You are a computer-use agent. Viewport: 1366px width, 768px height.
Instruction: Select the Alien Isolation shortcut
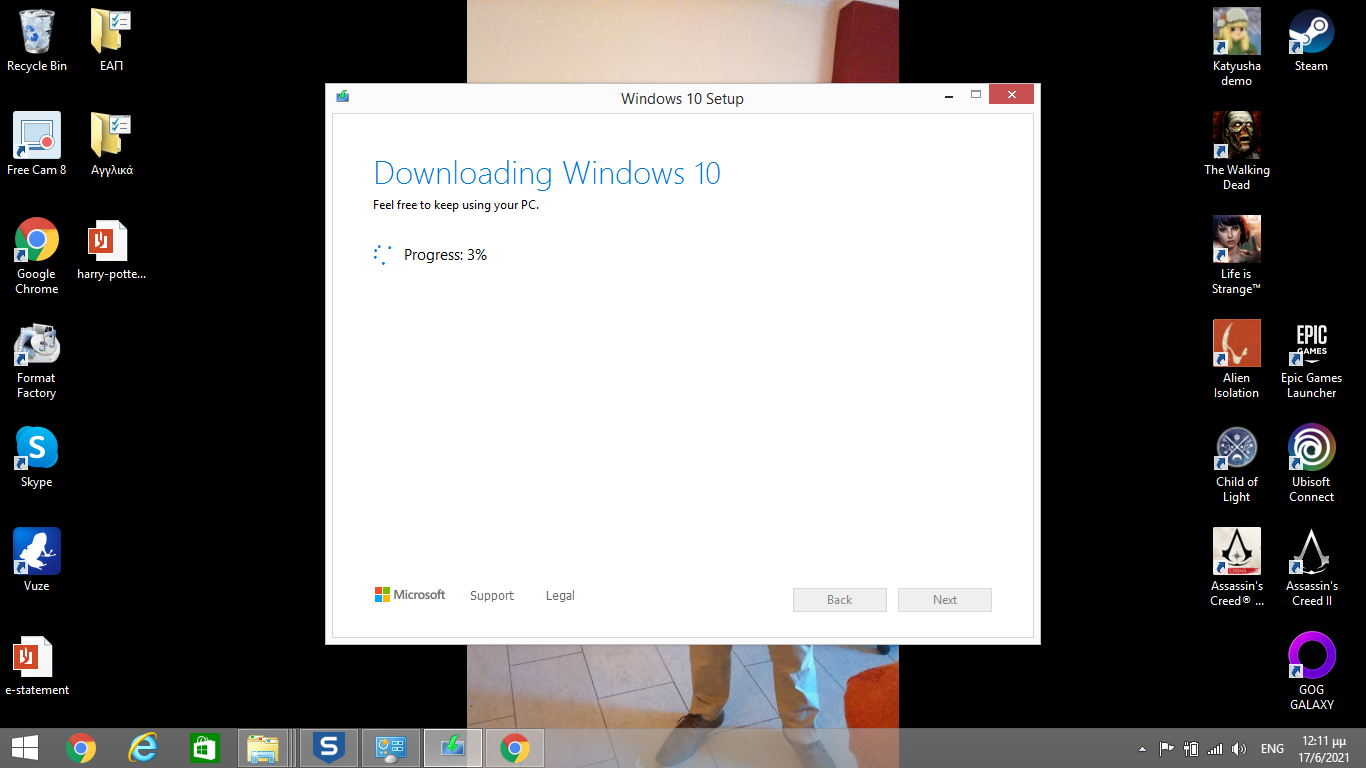tap(1237, 360)
